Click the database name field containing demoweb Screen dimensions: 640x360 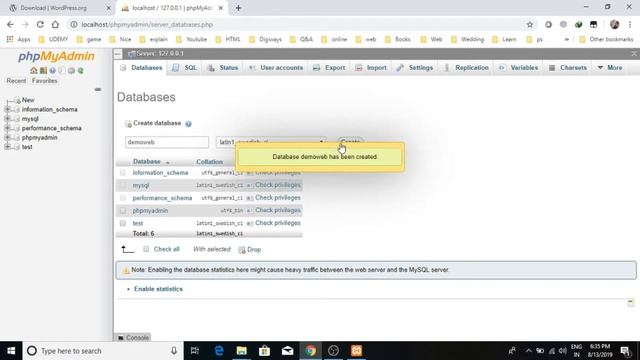[167, 142]
